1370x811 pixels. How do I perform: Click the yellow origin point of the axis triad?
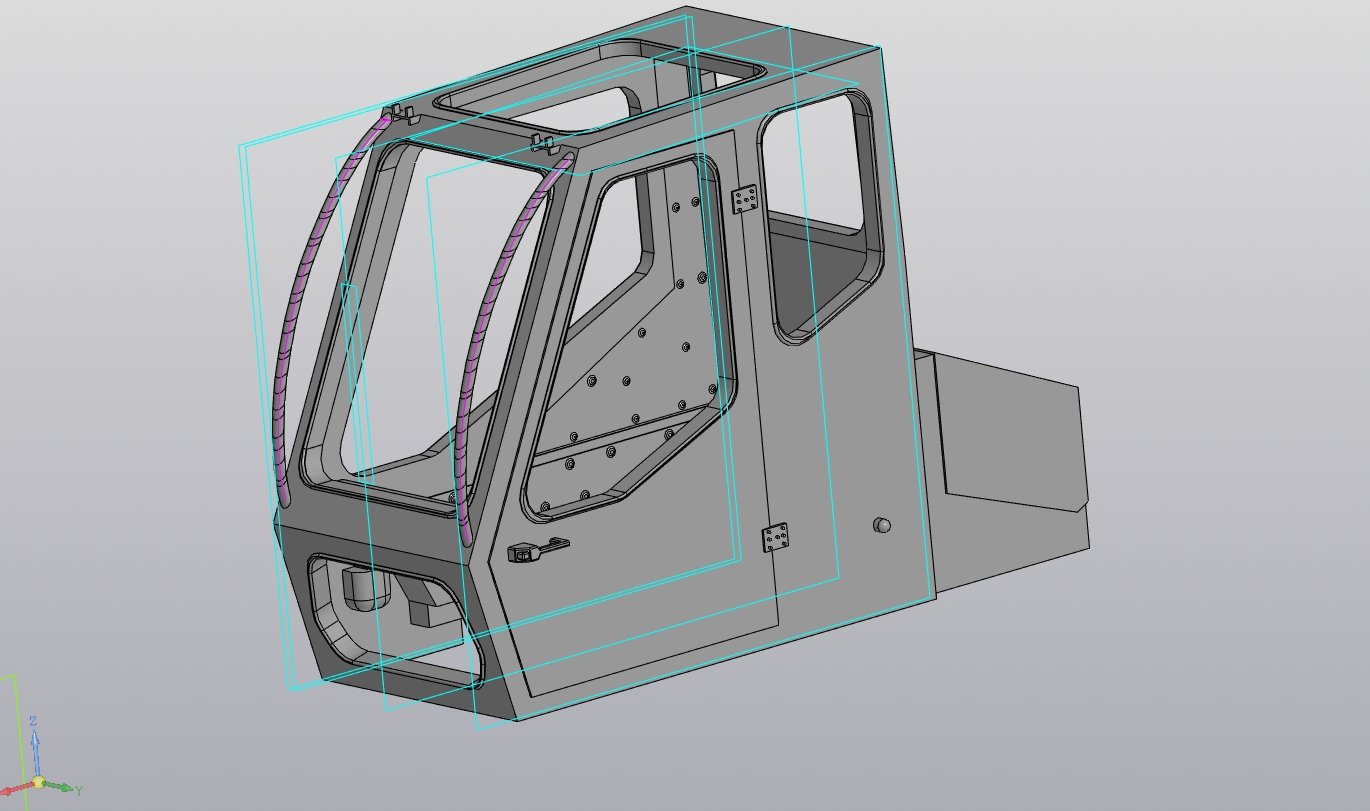pyautogui.click(x=38, y=783)
